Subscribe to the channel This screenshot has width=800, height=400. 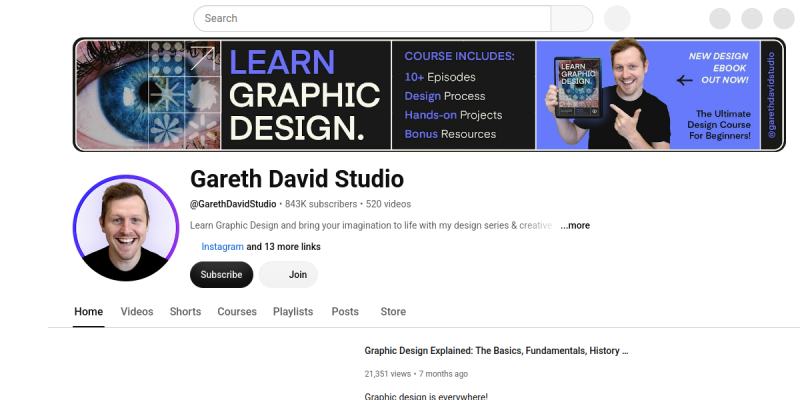(x=221, y=274)
